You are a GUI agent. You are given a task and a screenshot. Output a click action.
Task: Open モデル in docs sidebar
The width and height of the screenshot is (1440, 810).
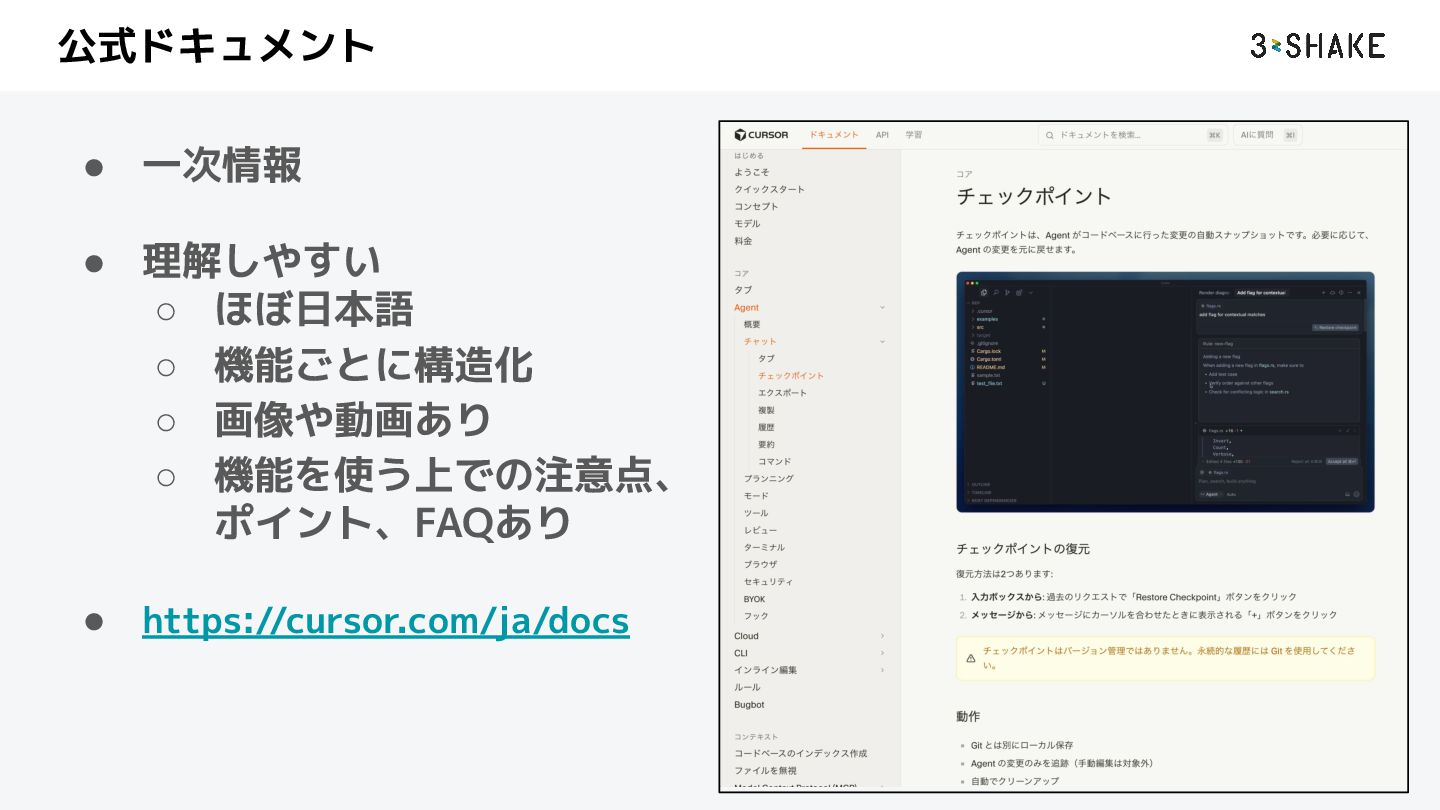(x=747, y=223)
